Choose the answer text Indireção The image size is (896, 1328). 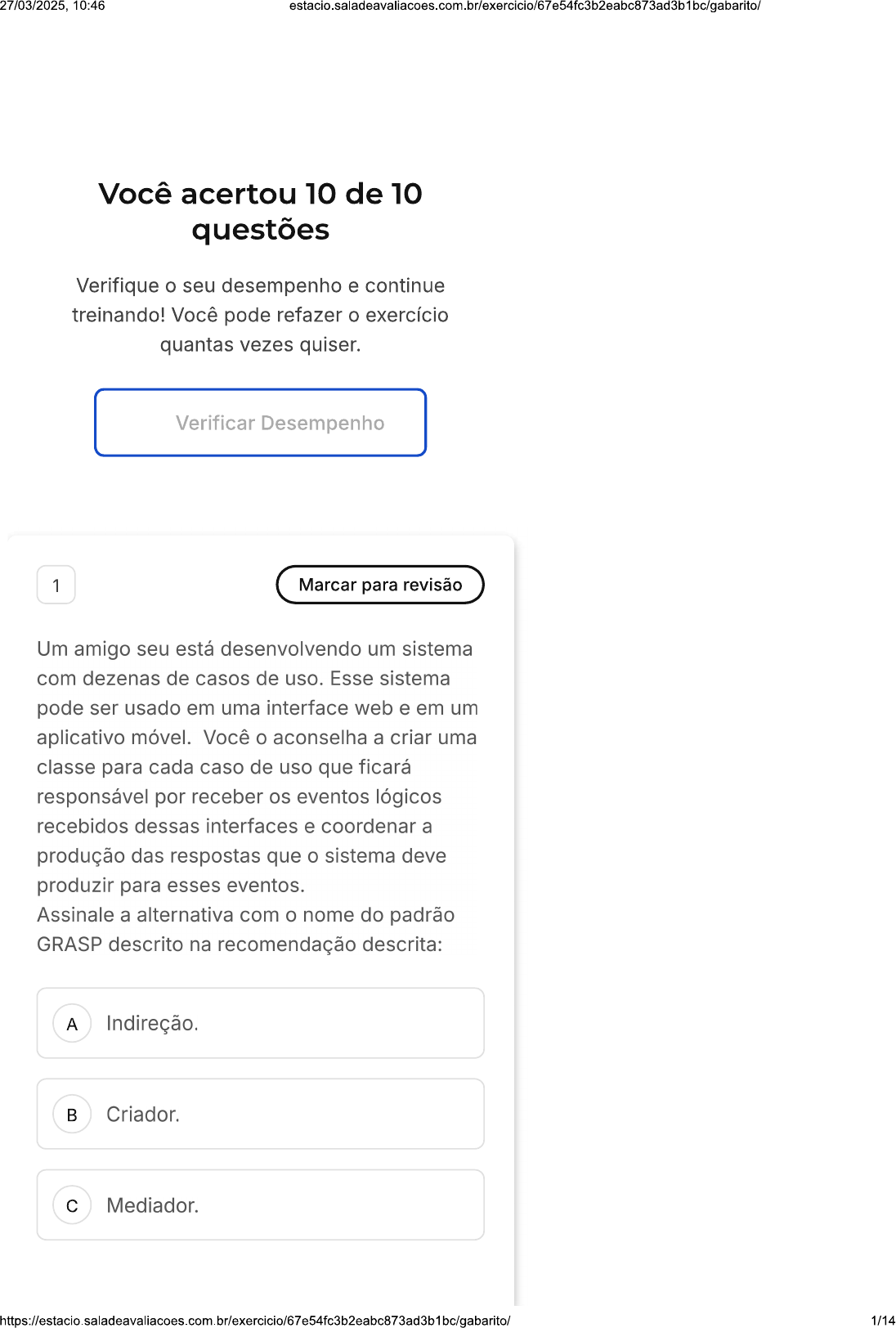[152, 1024]
